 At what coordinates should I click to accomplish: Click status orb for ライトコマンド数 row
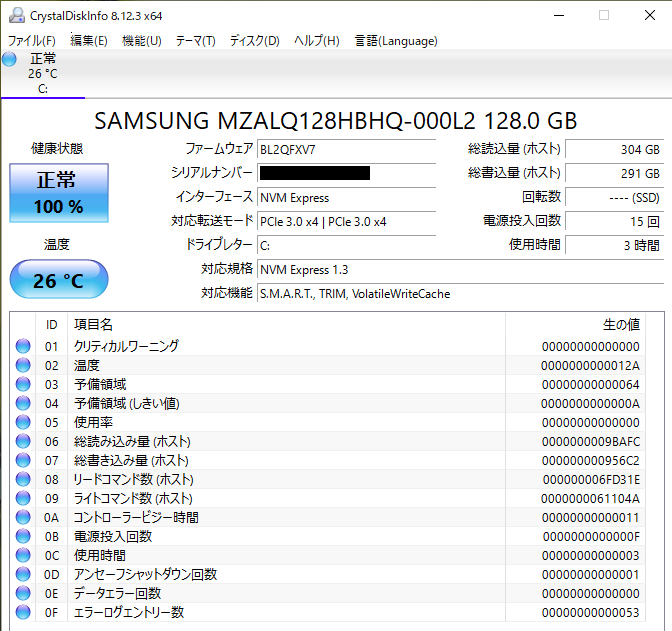(23, 498)
